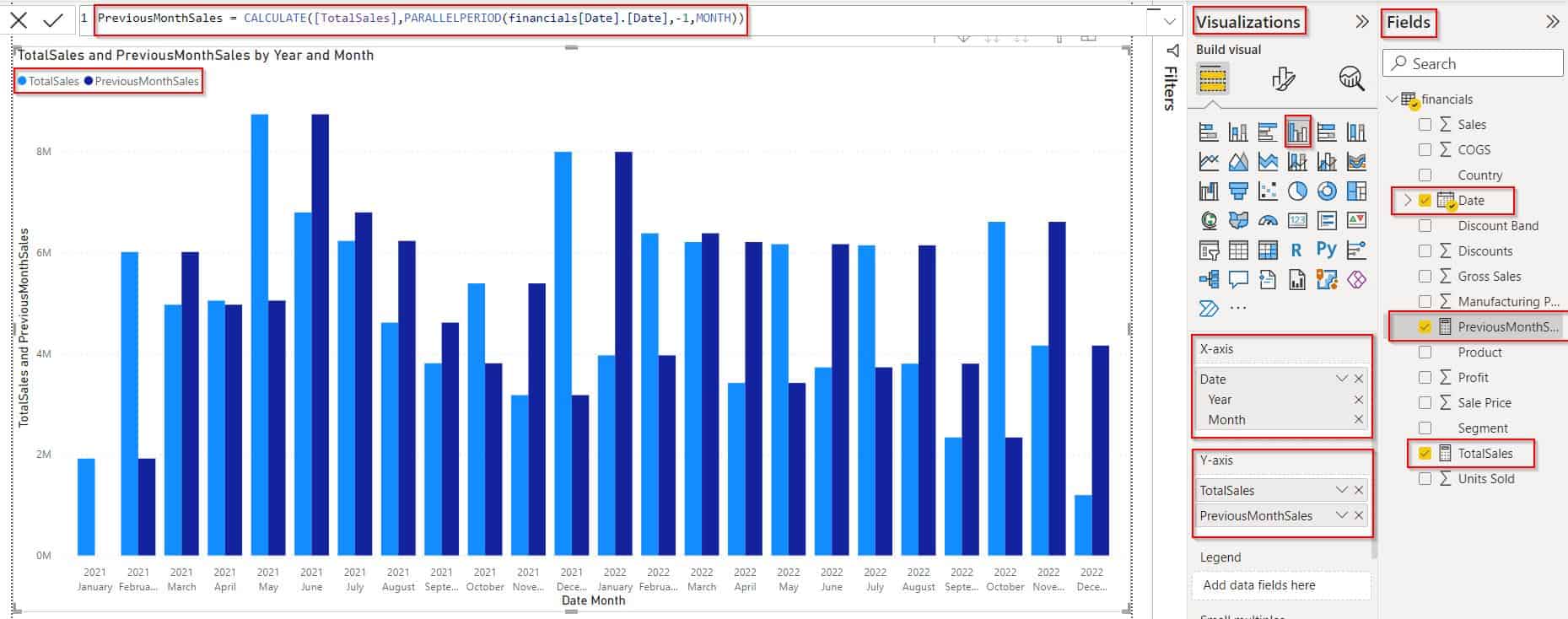Check the Sales field checkbox

[1425, 124]
